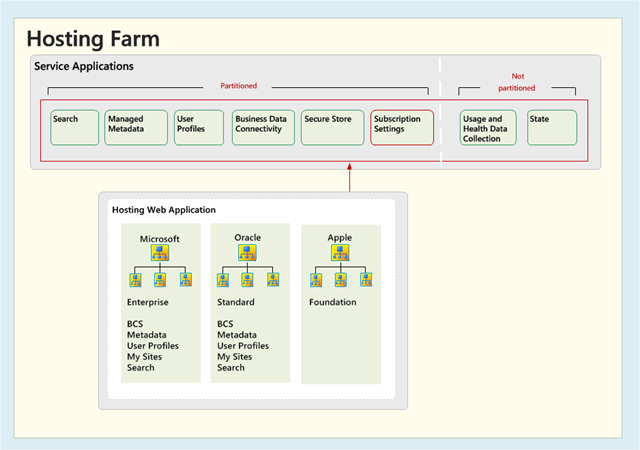Select the Business Data Connectivity box

click(263, 127)
